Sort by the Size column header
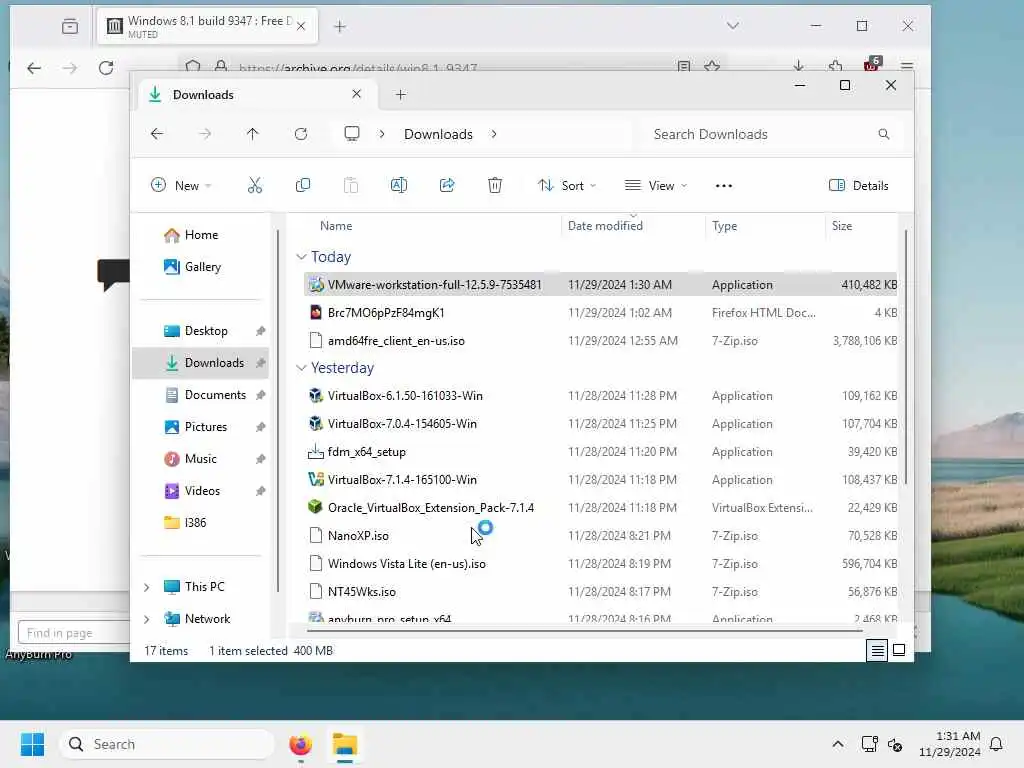Viewport: 1024px width, 768px height. coord(842,226)
